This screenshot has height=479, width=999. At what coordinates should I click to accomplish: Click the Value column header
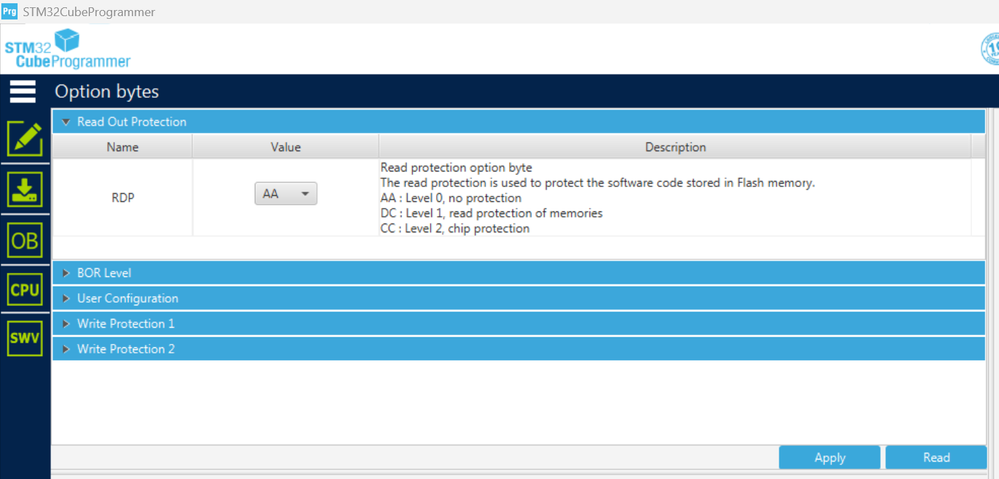(x=285, y=147)
